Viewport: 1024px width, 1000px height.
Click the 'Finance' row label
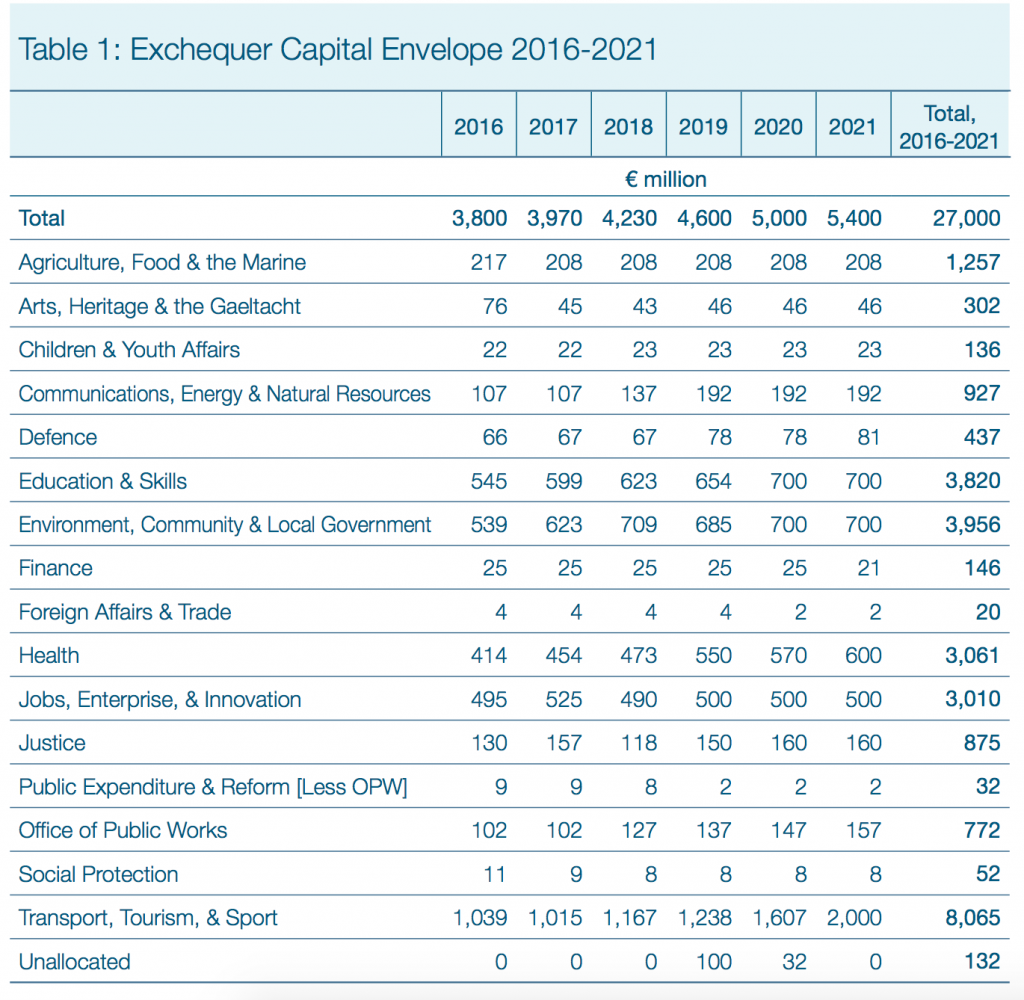click(56, 568)
